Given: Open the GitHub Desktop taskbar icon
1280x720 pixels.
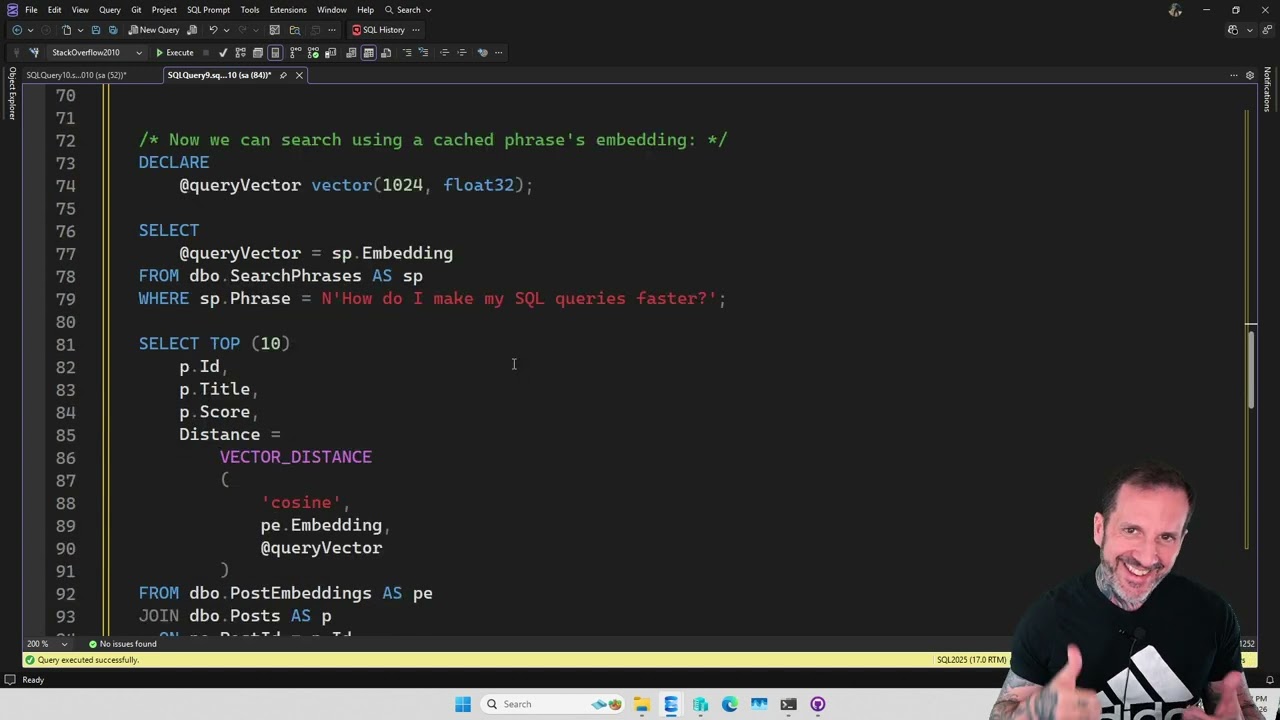Looking at the screenshot, I should tap(818, 704).
